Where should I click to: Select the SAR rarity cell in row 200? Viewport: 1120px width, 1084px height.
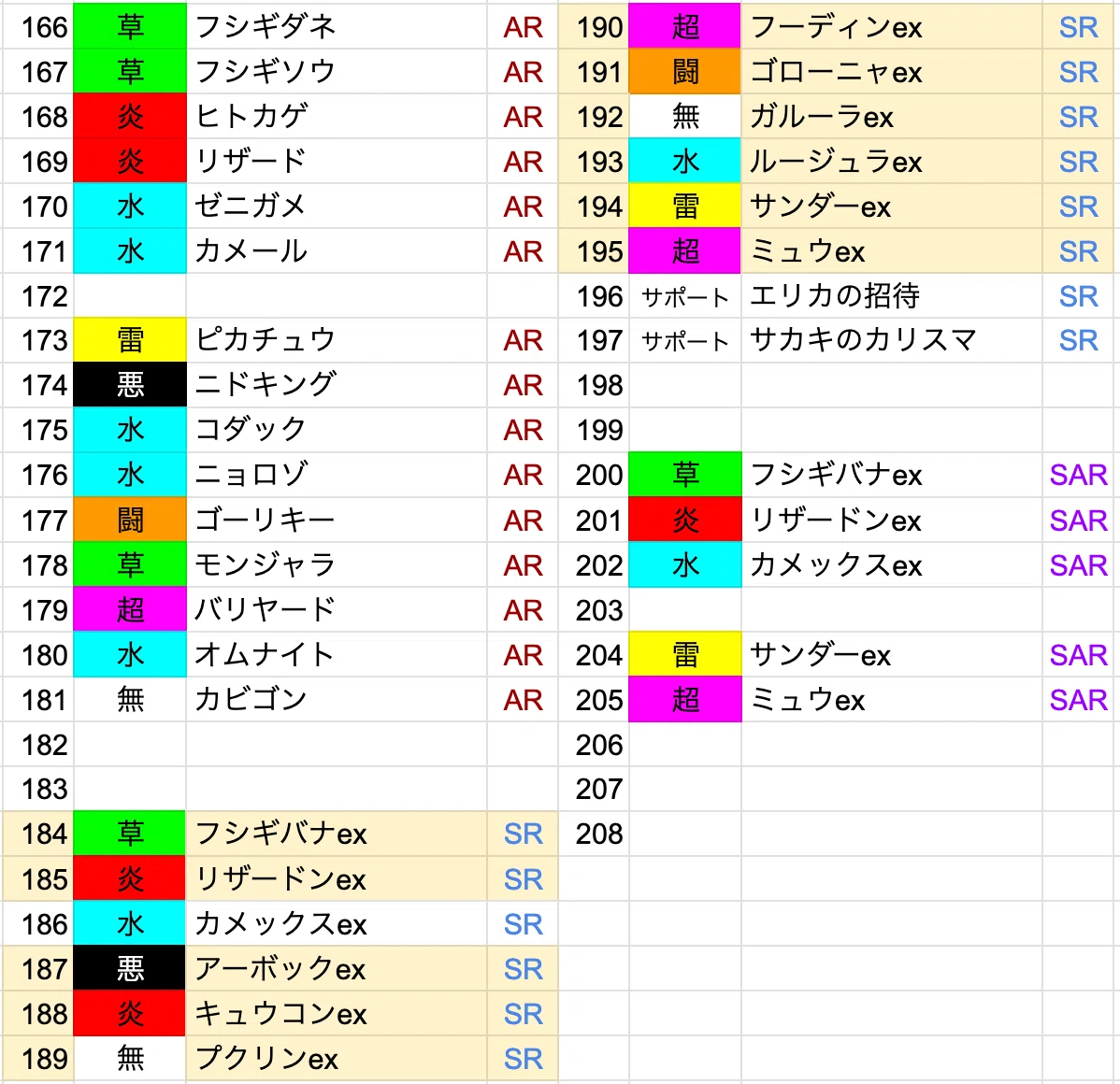1079,475
